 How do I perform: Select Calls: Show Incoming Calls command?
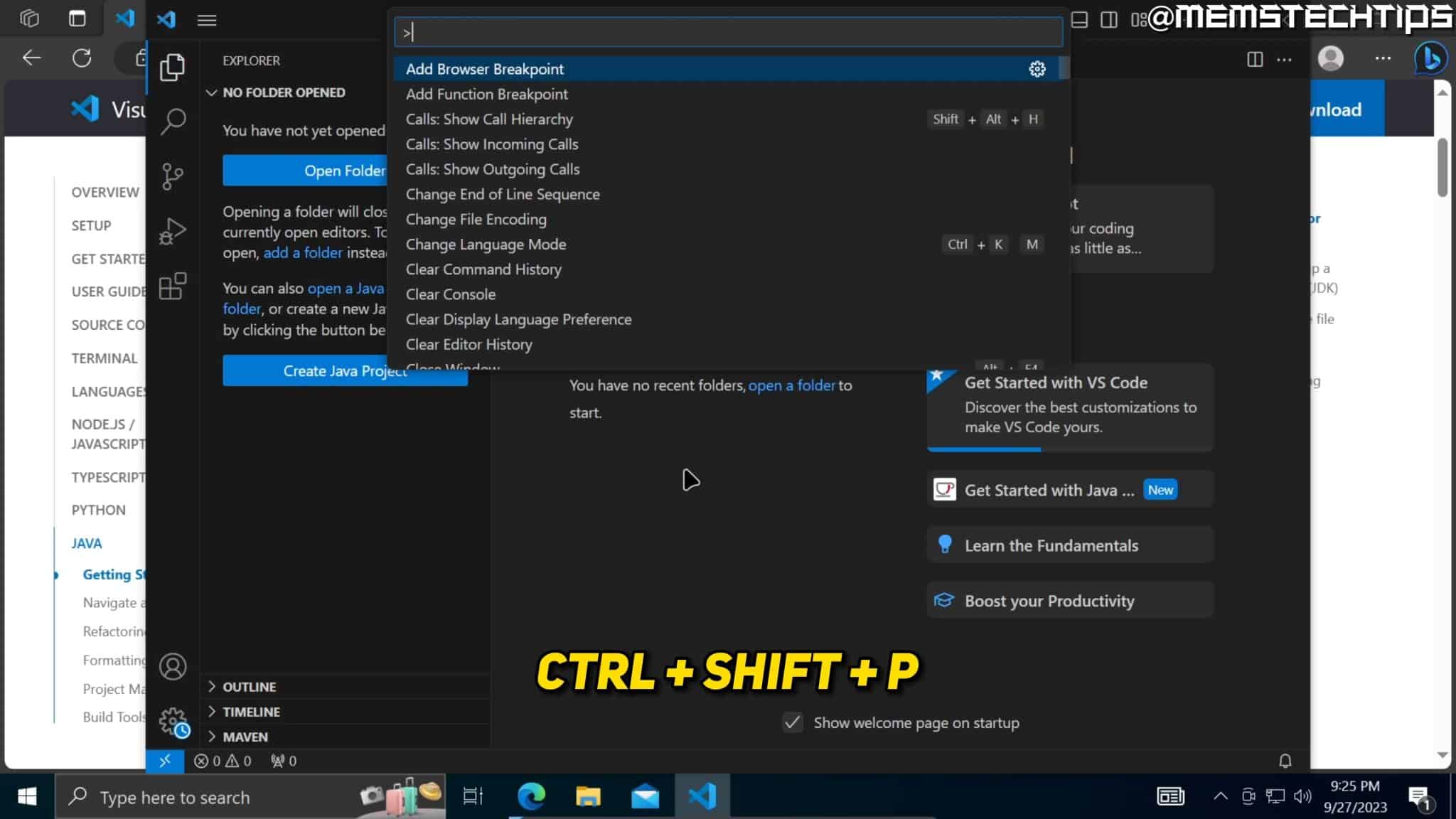coord(728,144)
